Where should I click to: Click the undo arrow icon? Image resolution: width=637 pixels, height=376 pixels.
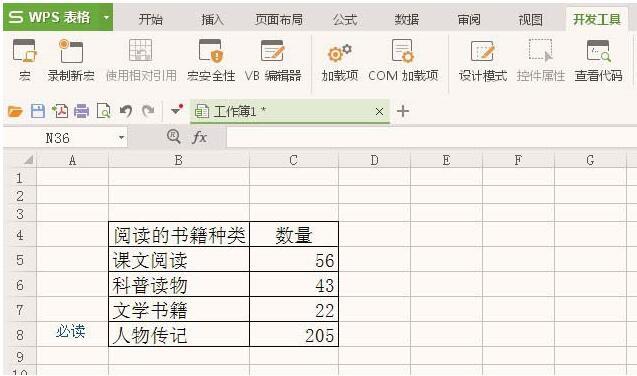click(x=126, y=111)
